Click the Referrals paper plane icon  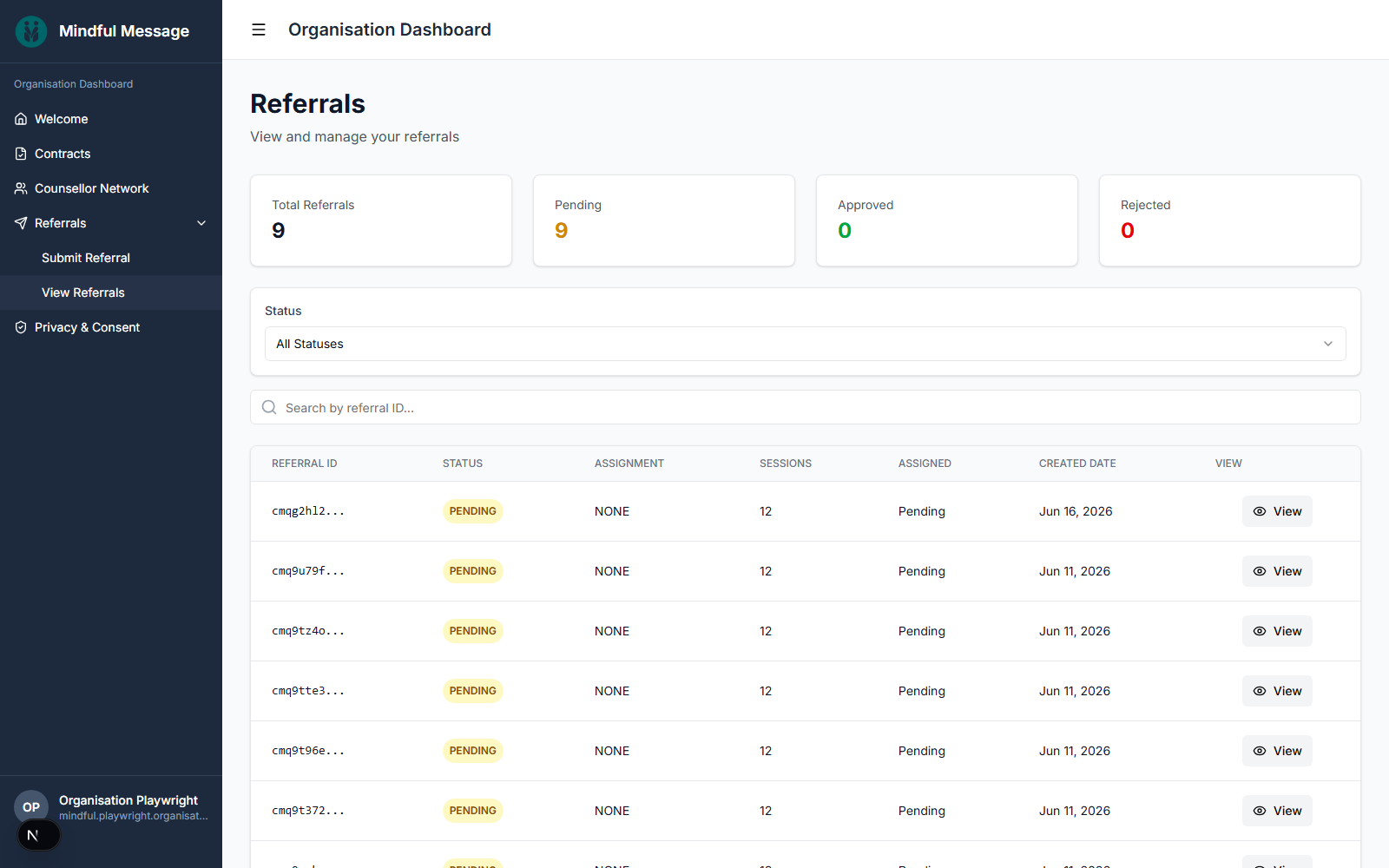21,223
